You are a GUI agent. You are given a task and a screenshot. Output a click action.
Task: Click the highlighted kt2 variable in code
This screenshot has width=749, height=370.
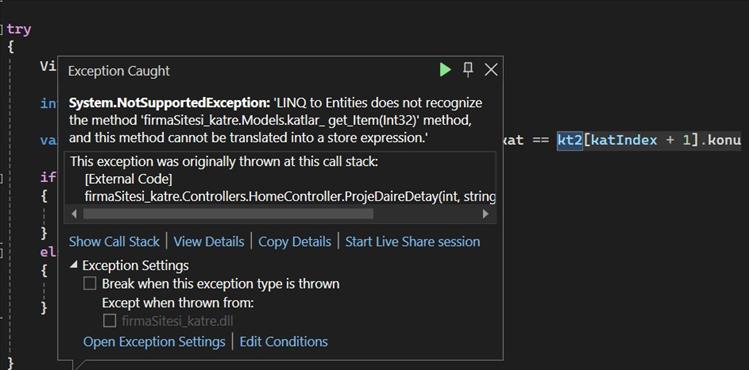570,140
